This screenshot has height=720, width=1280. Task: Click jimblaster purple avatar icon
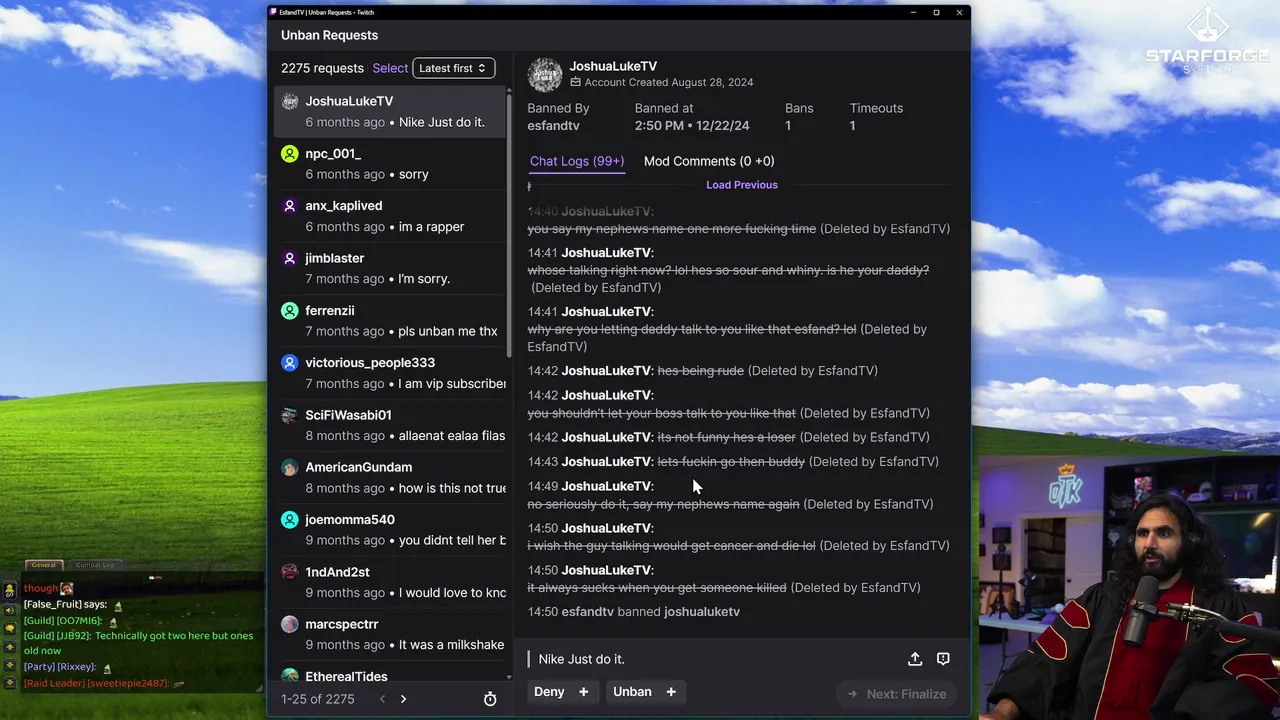tap(290, 258)
